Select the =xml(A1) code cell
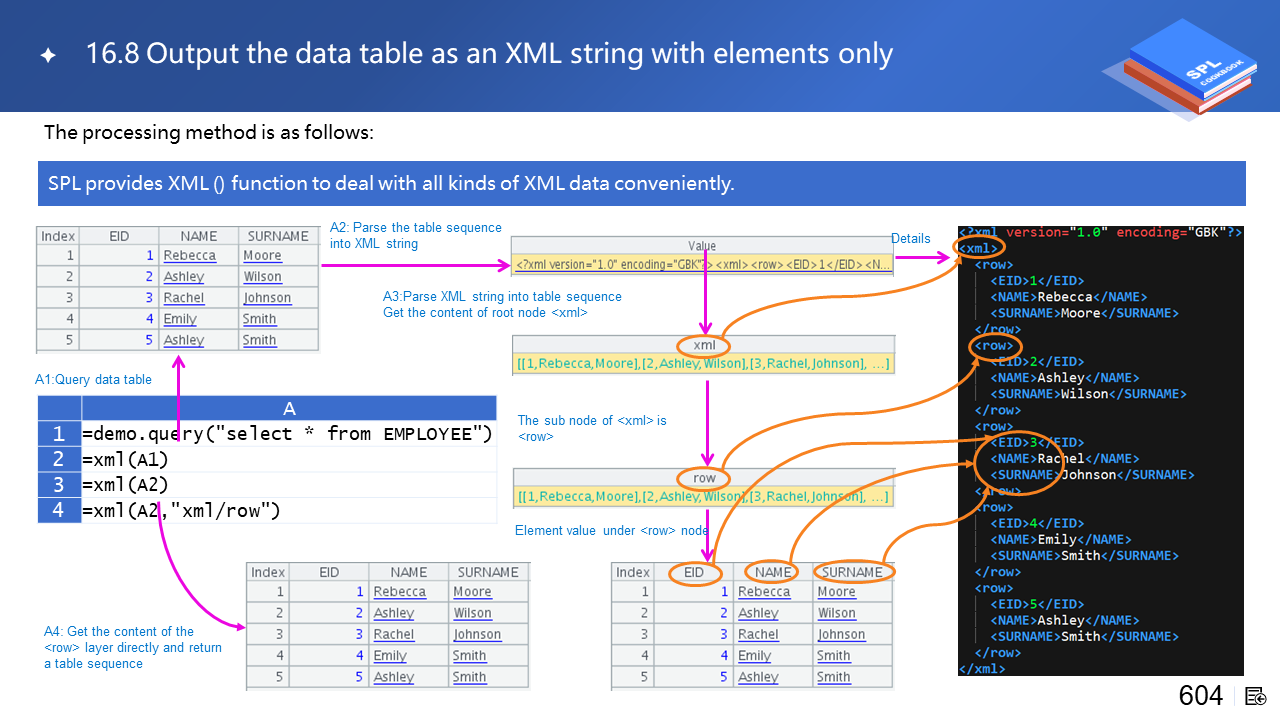This screenshot has height=720, width=1280. click(x=288, y=460)
